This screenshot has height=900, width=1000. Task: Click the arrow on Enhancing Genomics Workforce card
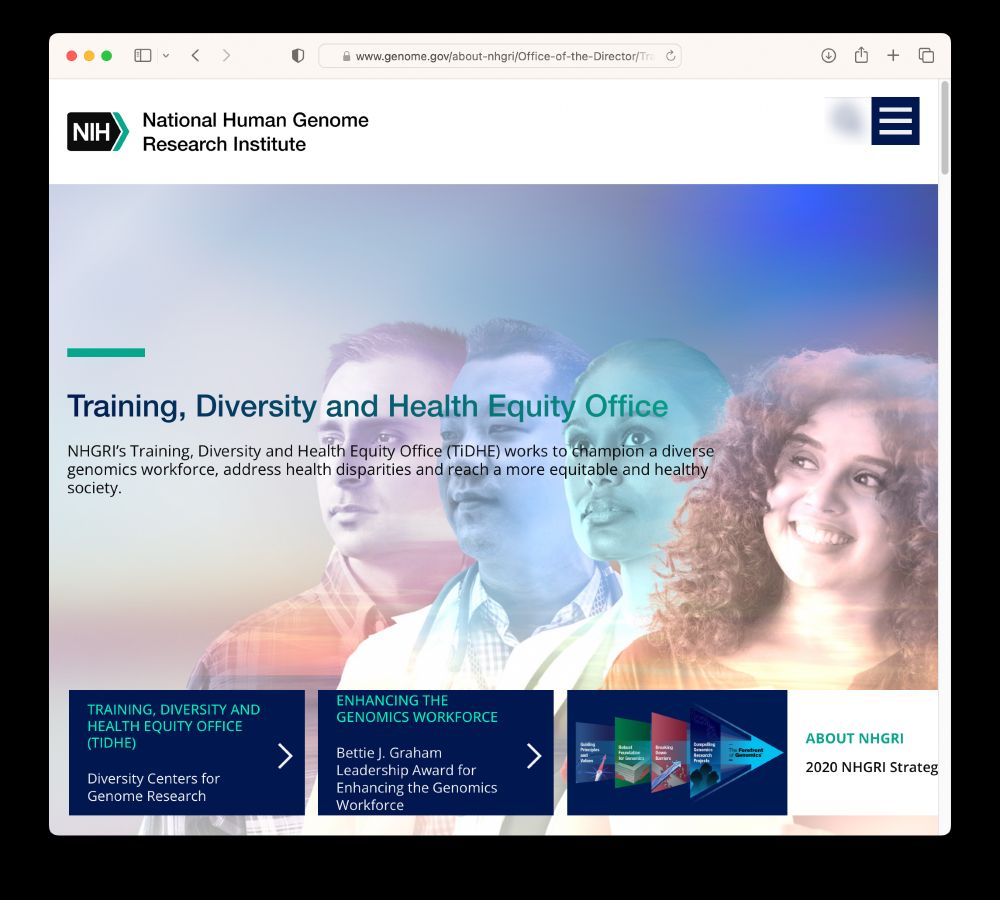534,755
